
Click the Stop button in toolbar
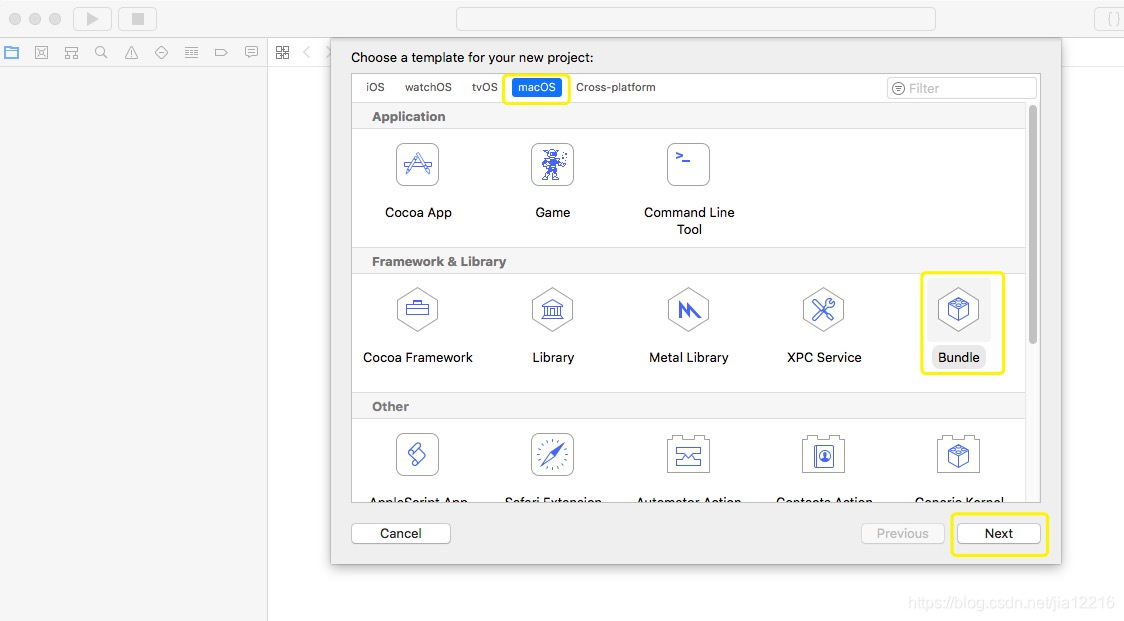[x=138, y=19]
